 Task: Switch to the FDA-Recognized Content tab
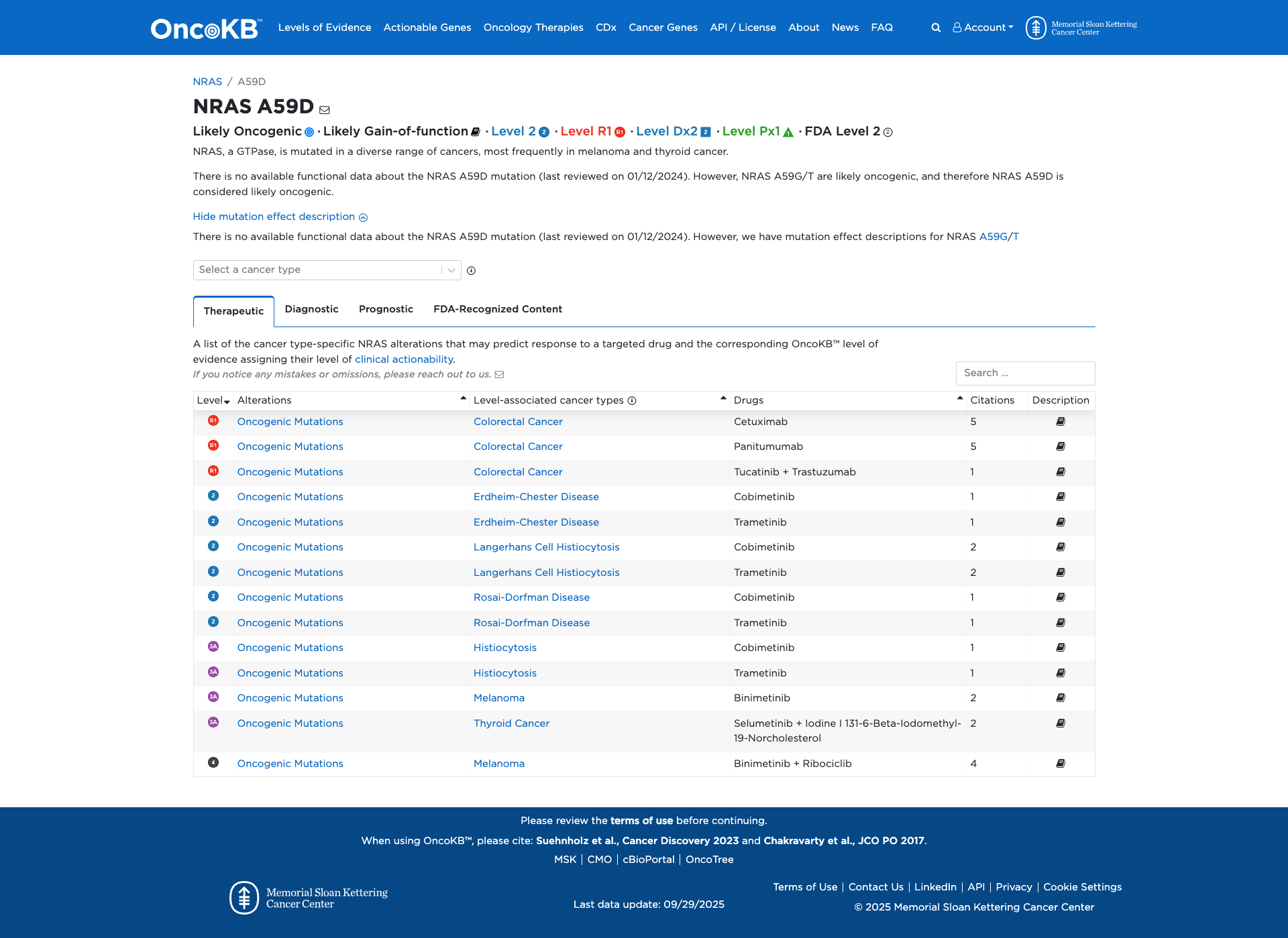[x=497, y=309]
